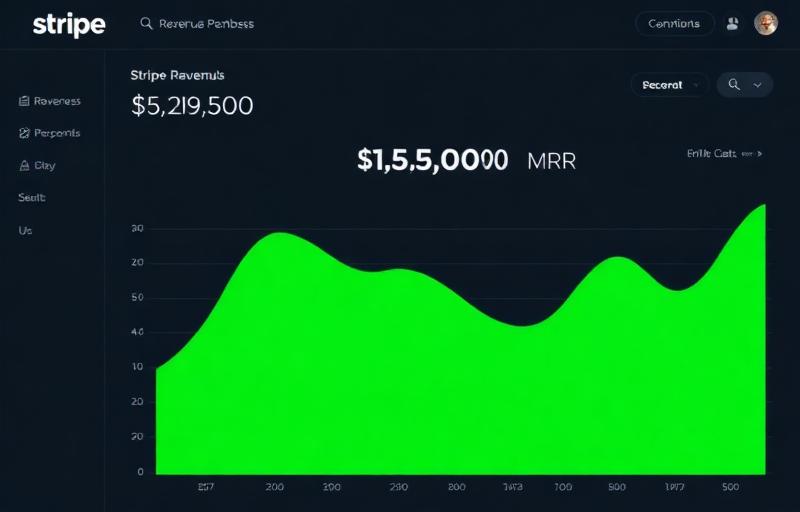Image resolution: width=800 pixels, height=512 pixels.
Task: Open the Peceral dropdown
Action: (669, 85)
